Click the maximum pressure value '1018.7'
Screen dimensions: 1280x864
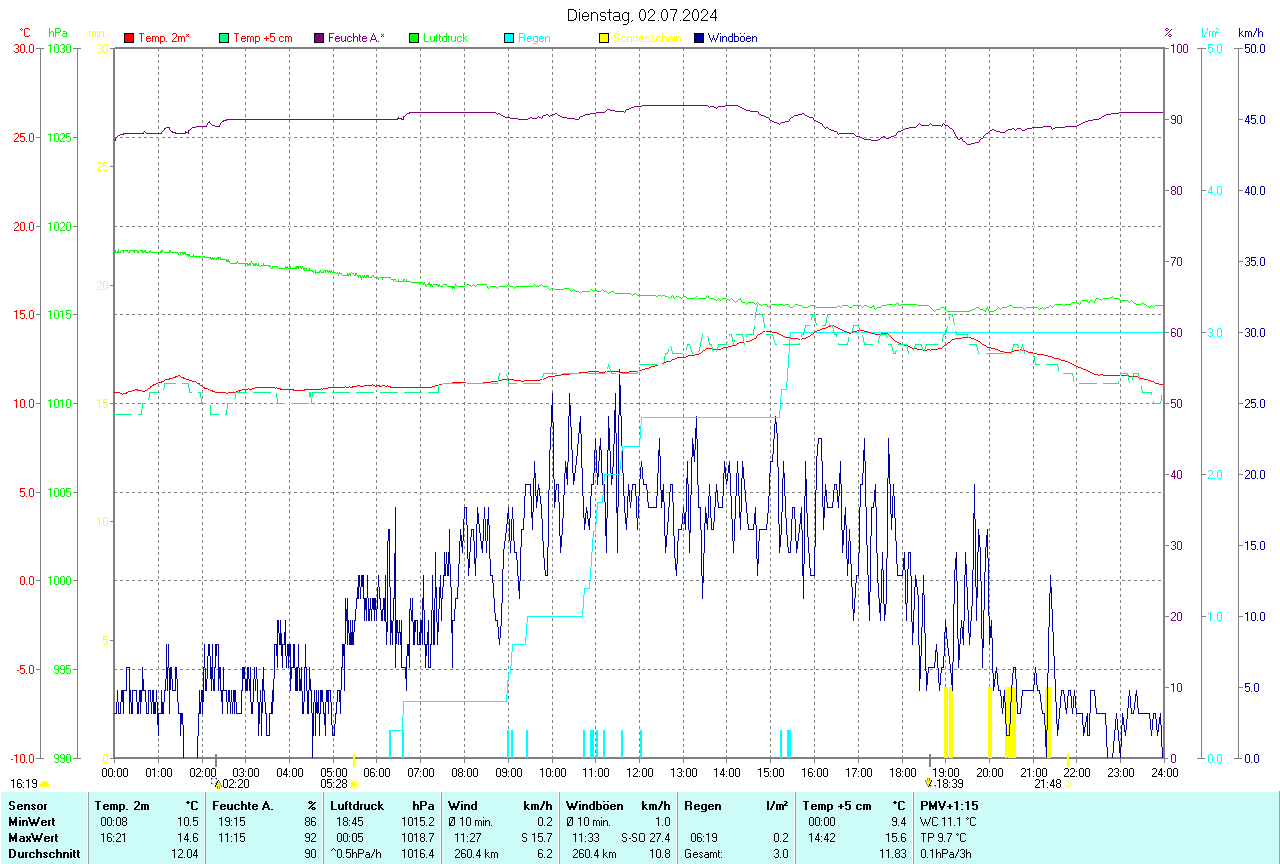[417, 837]
